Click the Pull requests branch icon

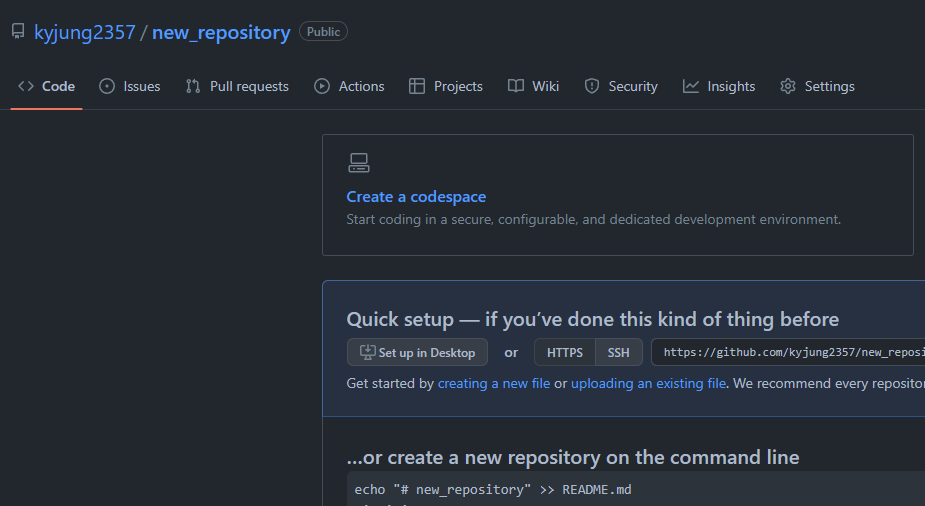tap(193, 86)
